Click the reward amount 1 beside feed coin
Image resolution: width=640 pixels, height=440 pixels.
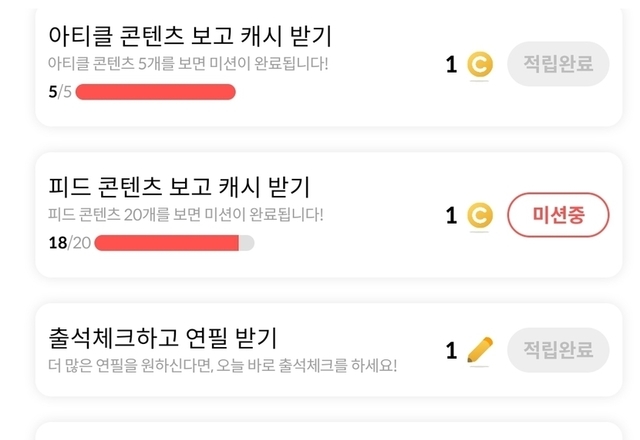tap(451, 215)
